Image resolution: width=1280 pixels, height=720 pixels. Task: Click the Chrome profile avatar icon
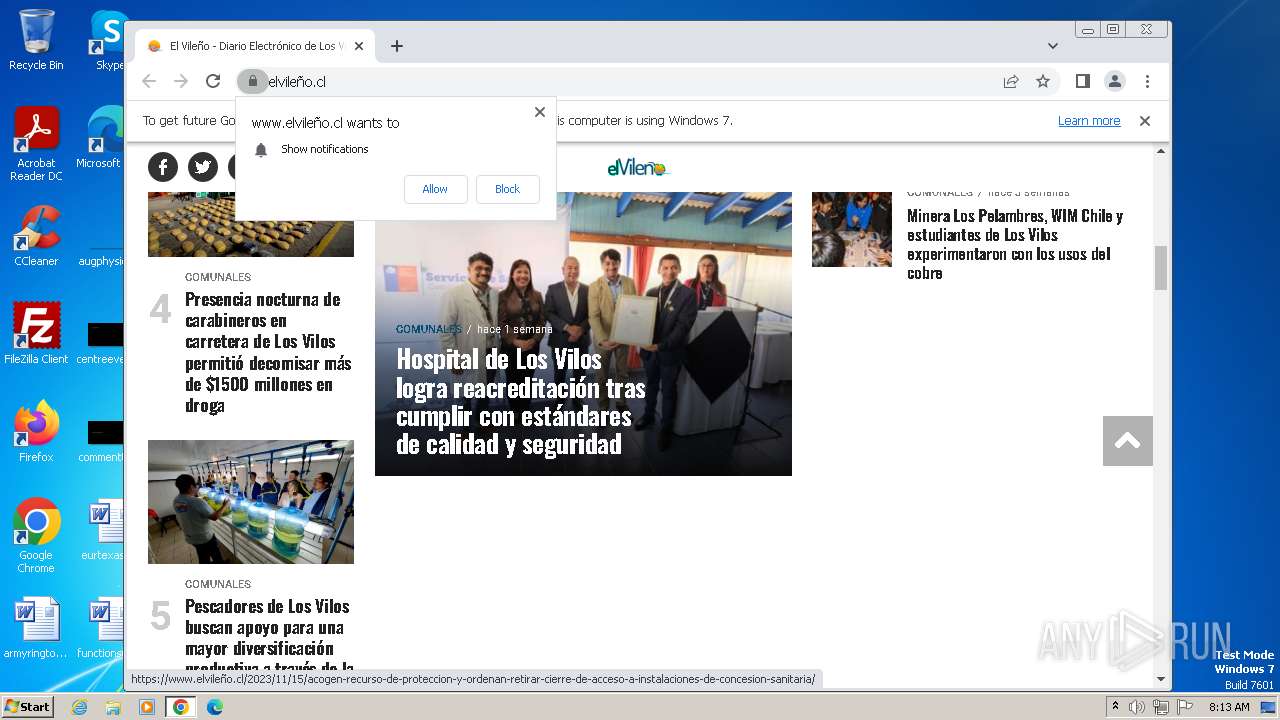point(1114,81)
